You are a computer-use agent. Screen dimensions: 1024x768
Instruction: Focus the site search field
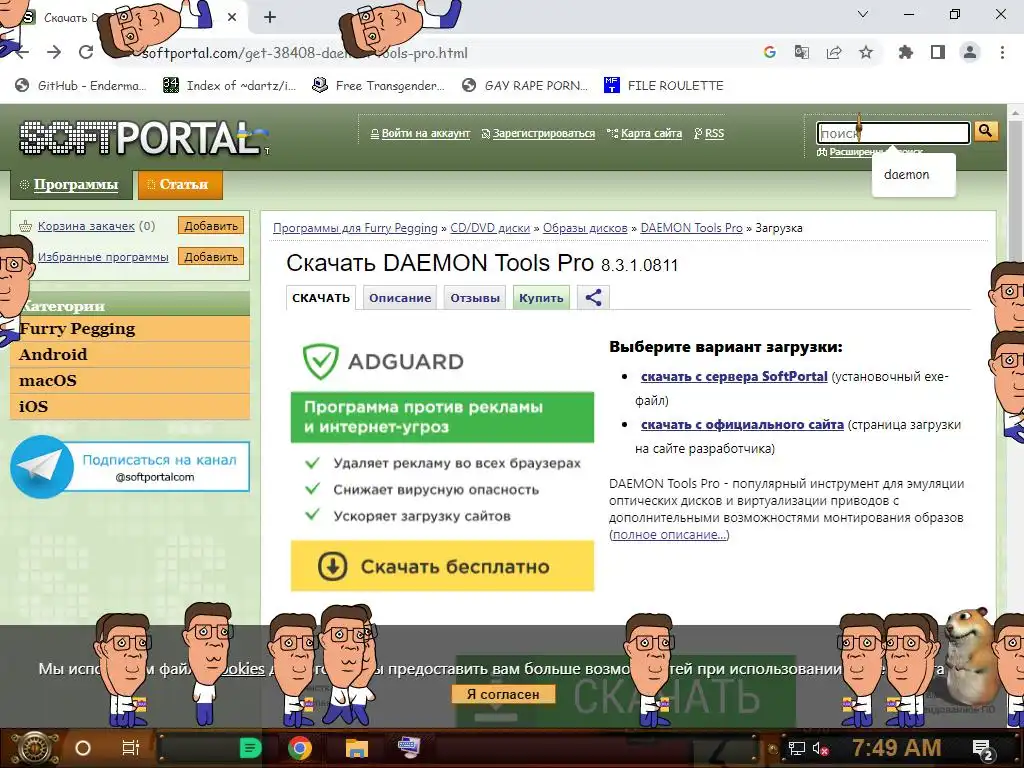(893, 133)
